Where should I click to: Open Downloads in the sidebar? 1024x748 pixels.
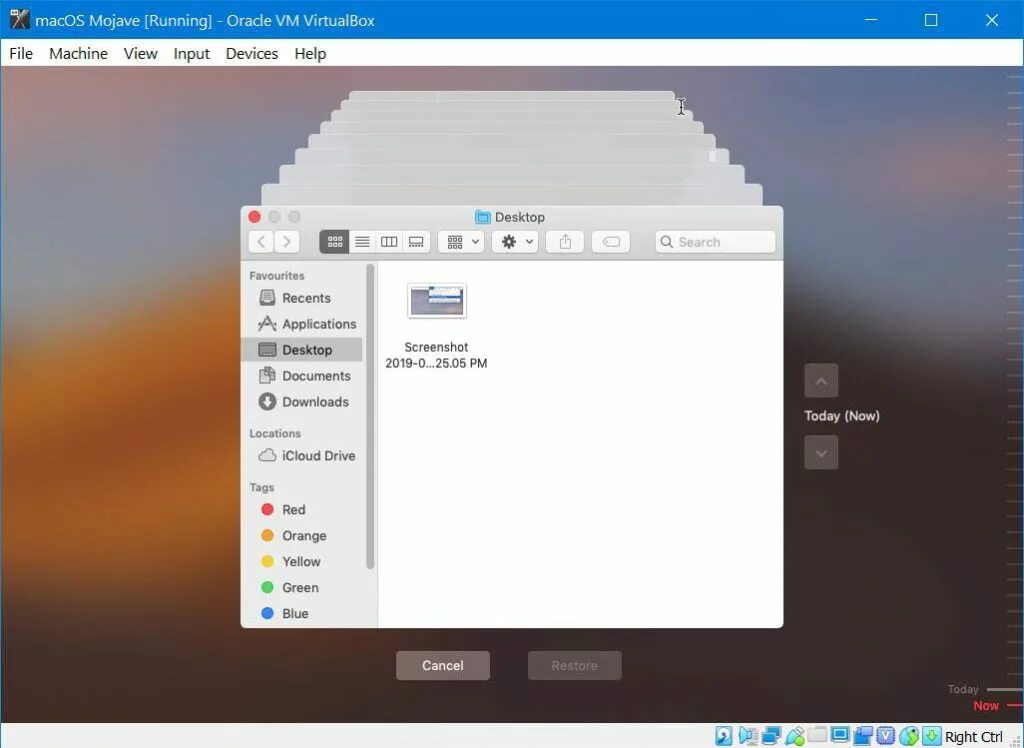point(304,402)
